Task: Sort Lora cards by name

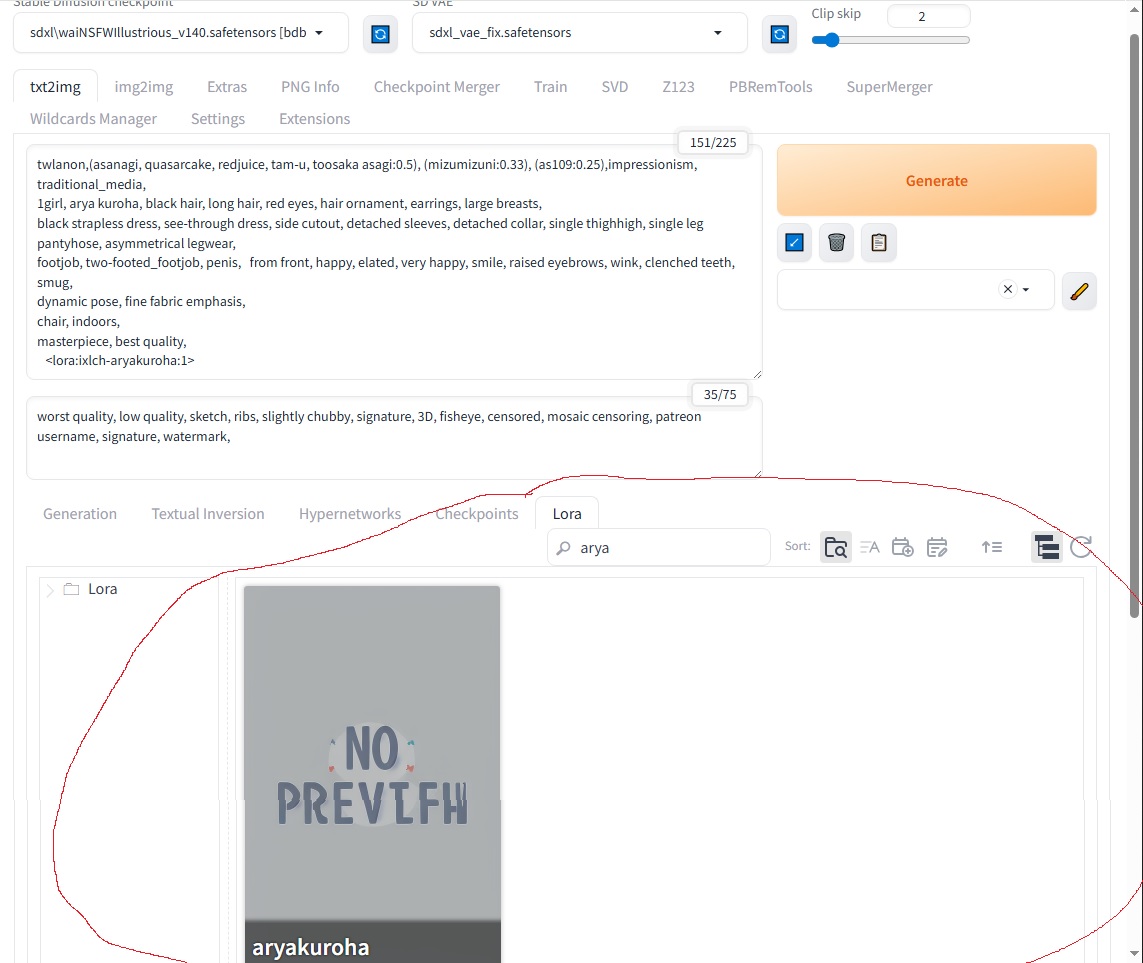Action: coord(869,547)
